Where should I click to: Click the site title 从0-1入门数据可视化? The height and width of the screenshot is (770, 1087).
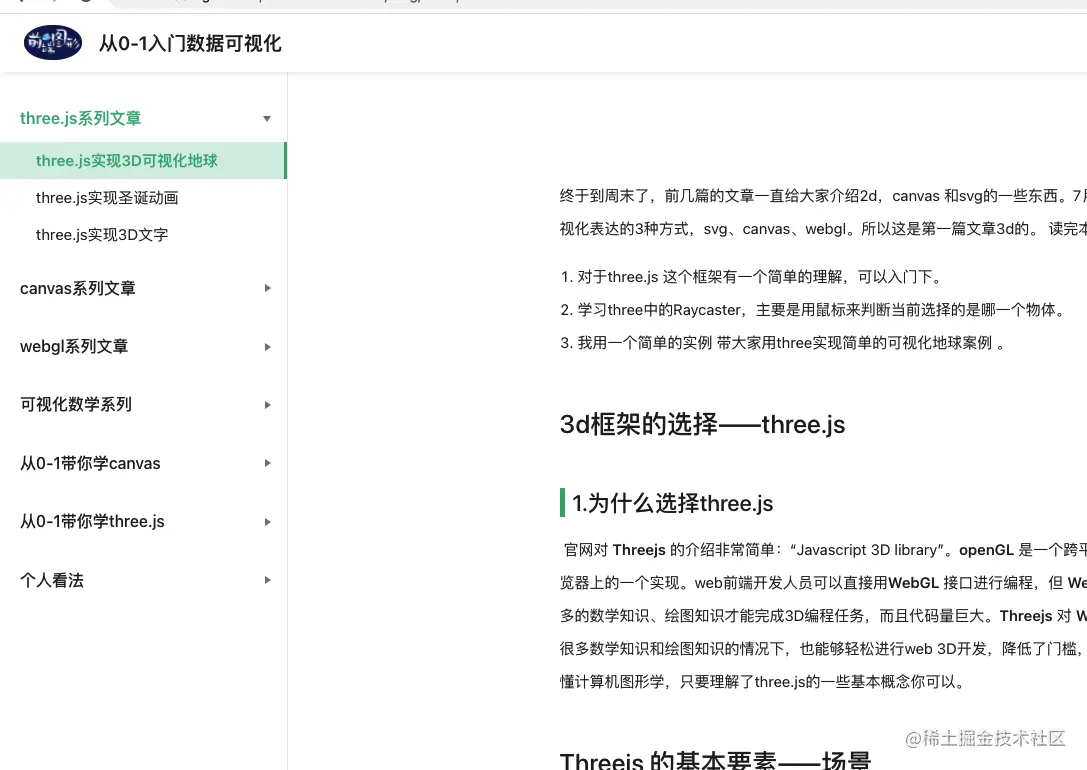coord(190,43)
